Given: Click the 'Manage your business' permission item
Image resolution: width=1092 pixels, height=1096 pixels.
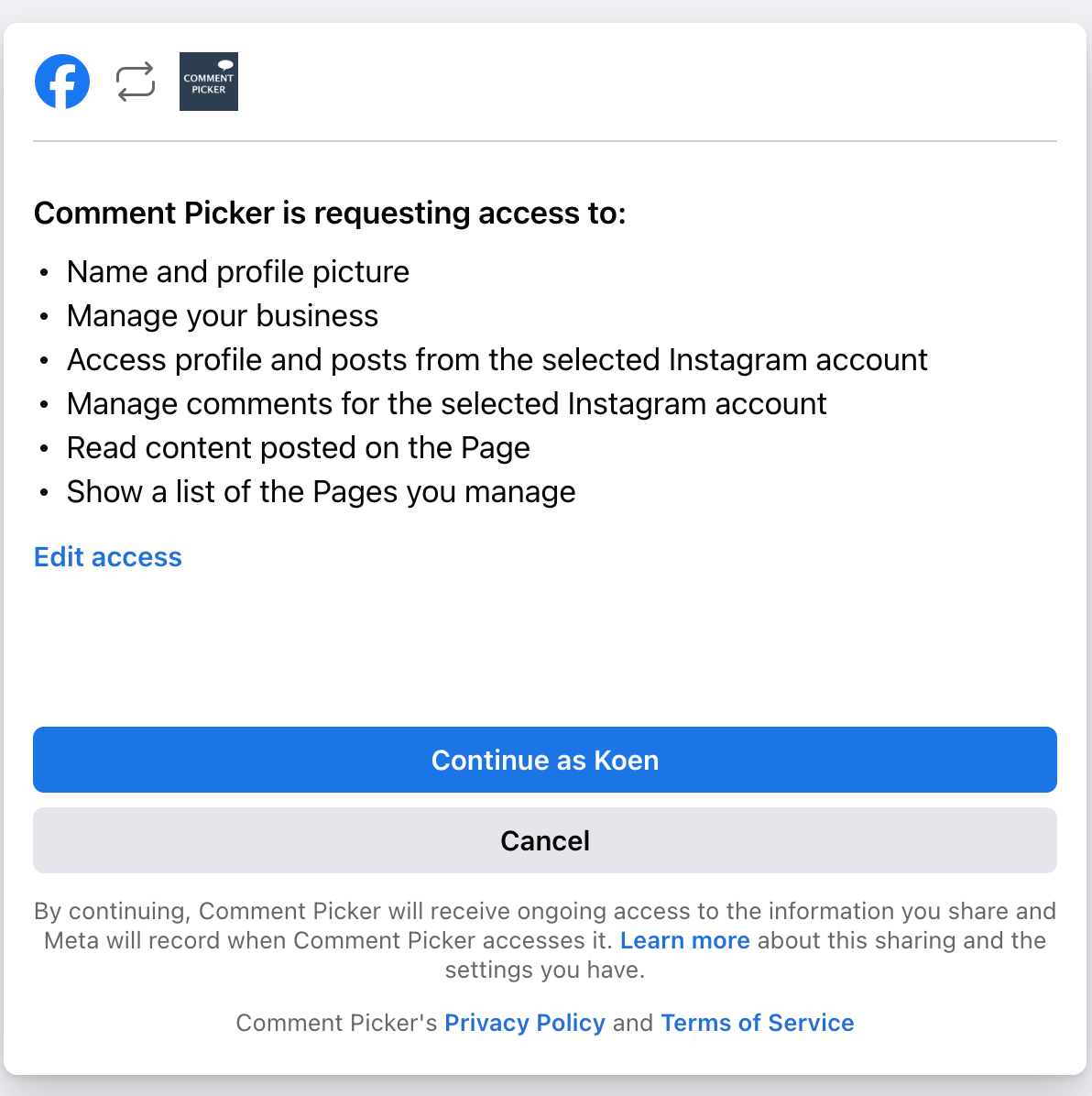Looking at the screenshot, I should (x=222, y=315).
